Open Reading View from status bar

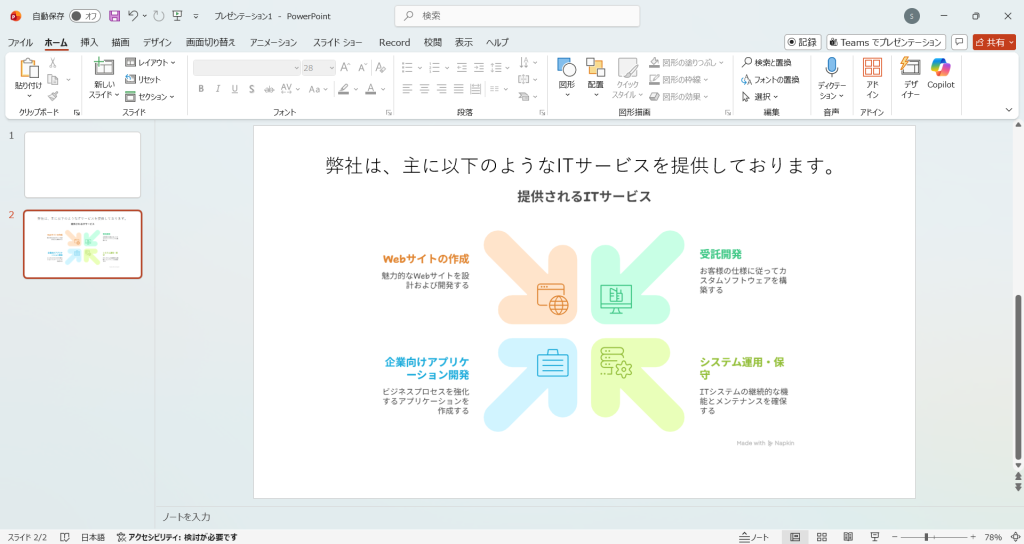(848, 537)
